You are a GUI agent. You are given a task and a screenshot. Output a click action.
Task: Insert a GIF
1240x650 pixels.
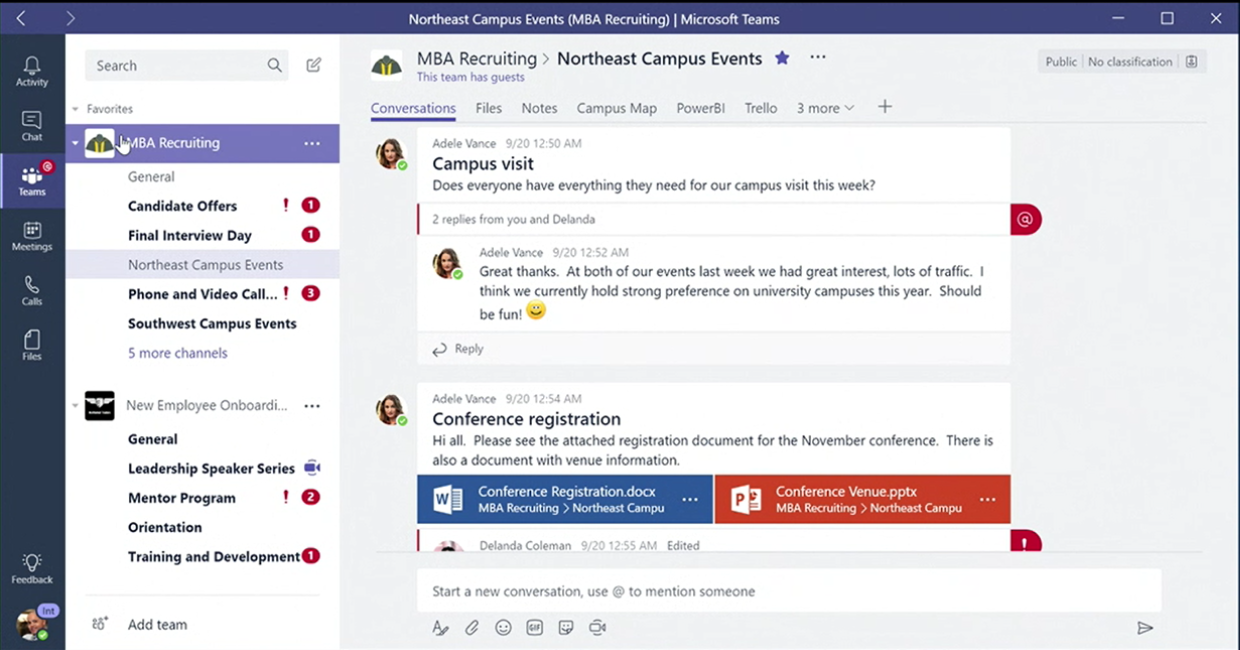[535, 628]
